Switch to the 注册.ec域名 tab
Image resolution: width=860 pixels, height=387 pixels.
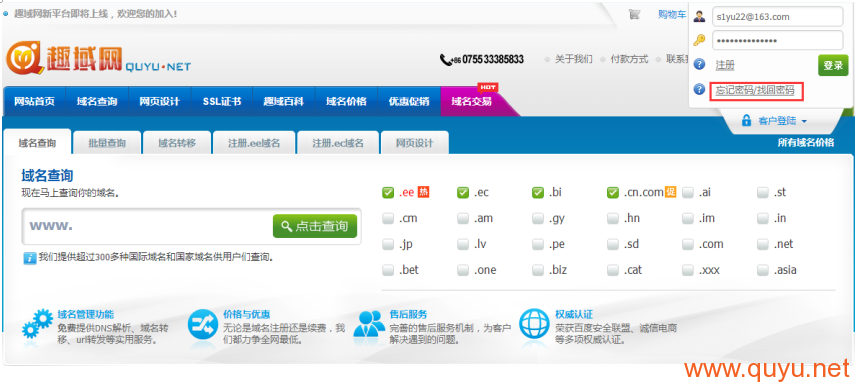[338, 143]
